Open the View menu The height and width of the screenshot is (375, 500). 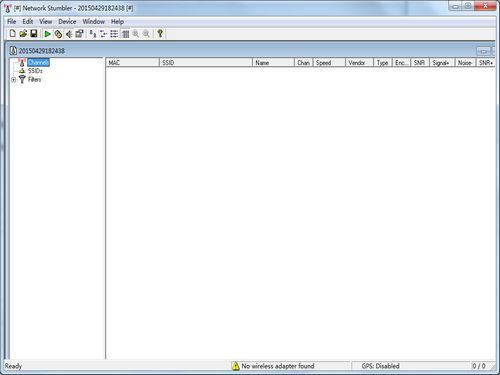click(46, 22)
